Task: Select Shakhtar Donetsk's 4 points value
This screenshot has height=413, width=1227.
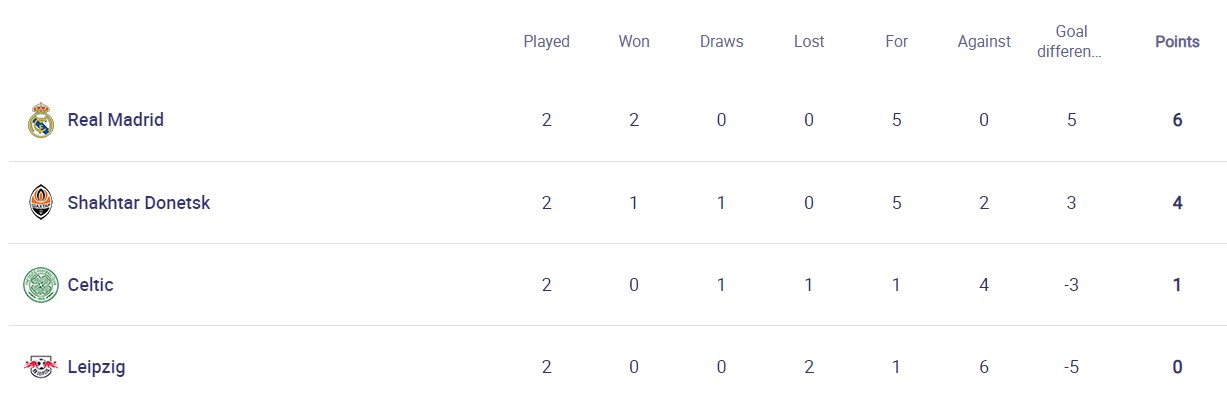Action: pos(1177,203)
